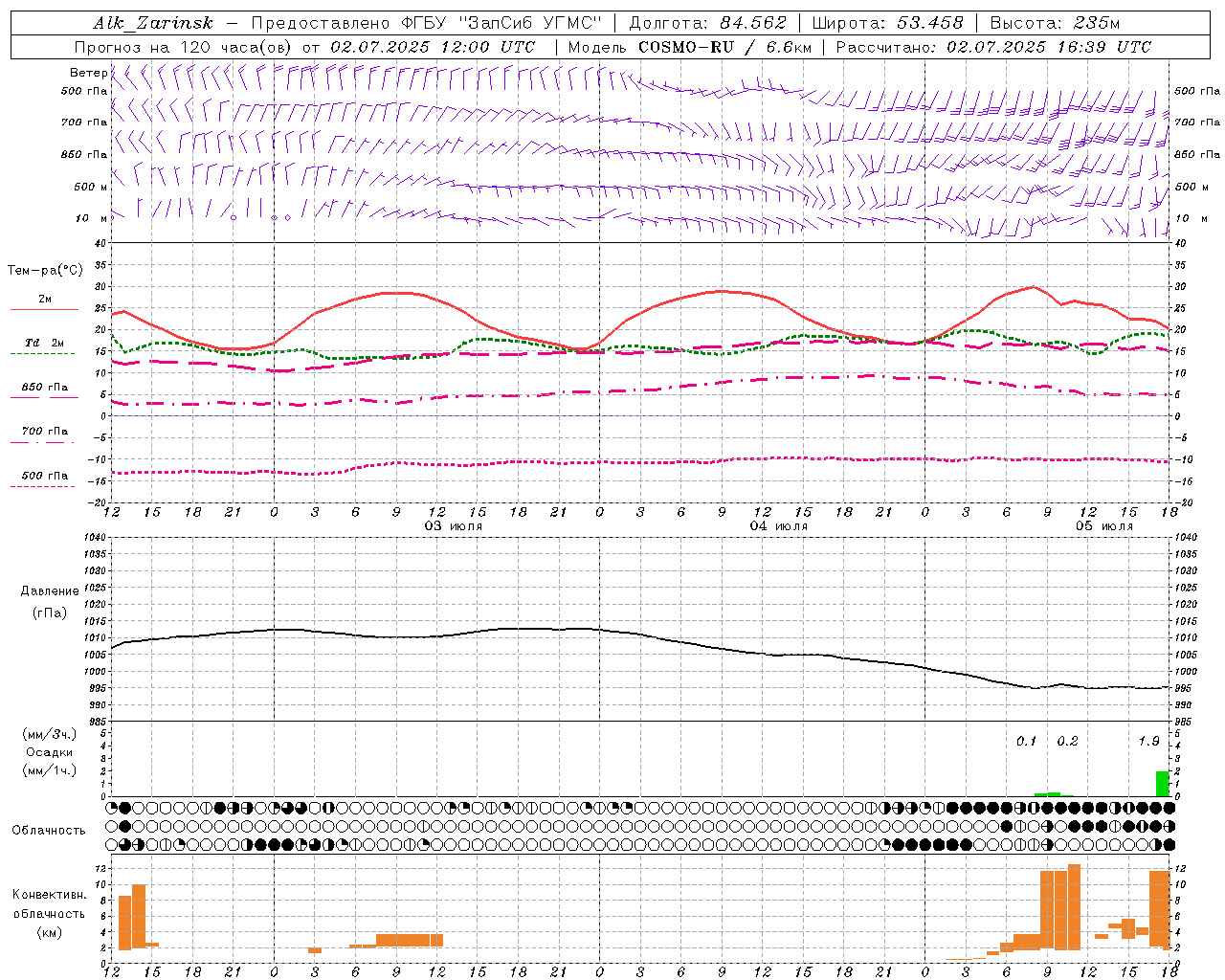Click the Облачность cloud cover label
Screen dimensions: 1225x980
[49, 831]
